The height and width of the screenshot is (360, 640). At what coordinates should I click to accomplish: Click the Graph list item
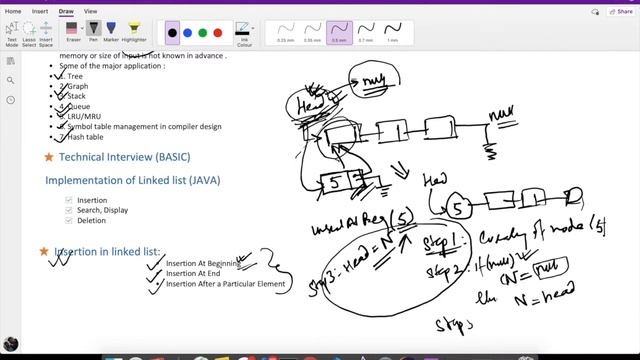[78, 86]
